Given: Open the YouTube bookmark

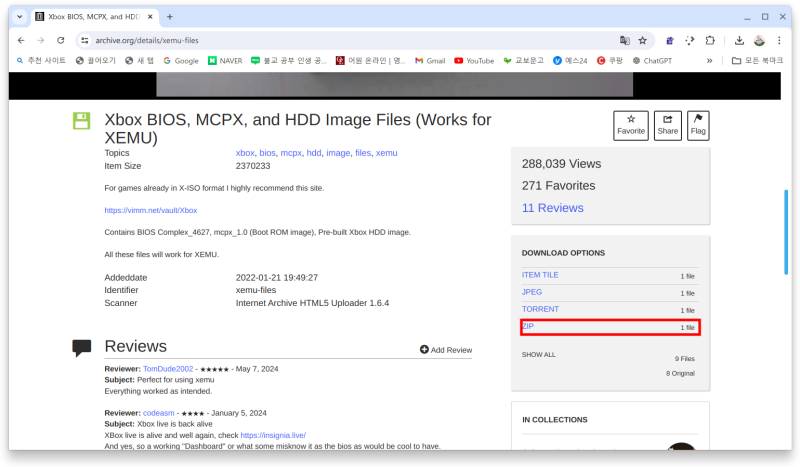Looking at the screenshot, I should pos(474,61).
